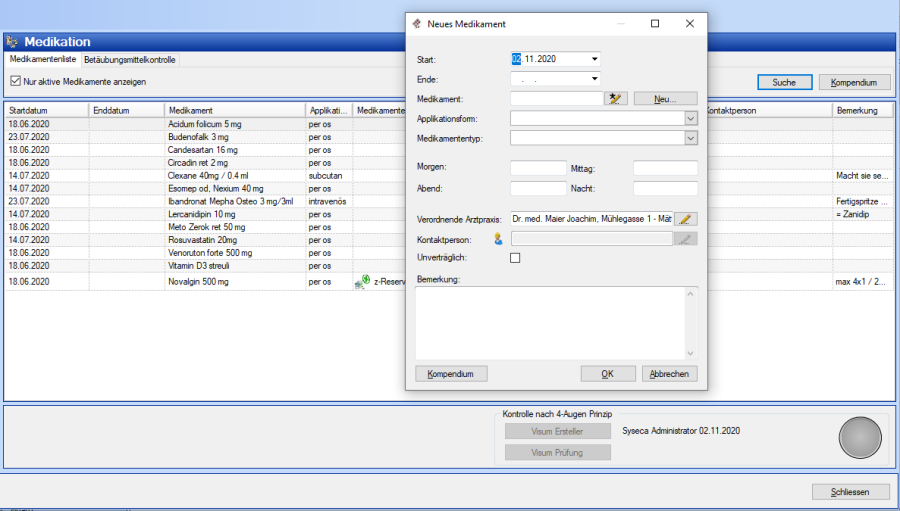
Task: Click the Medikation panel header icon
Action: [x=12, y=42]
